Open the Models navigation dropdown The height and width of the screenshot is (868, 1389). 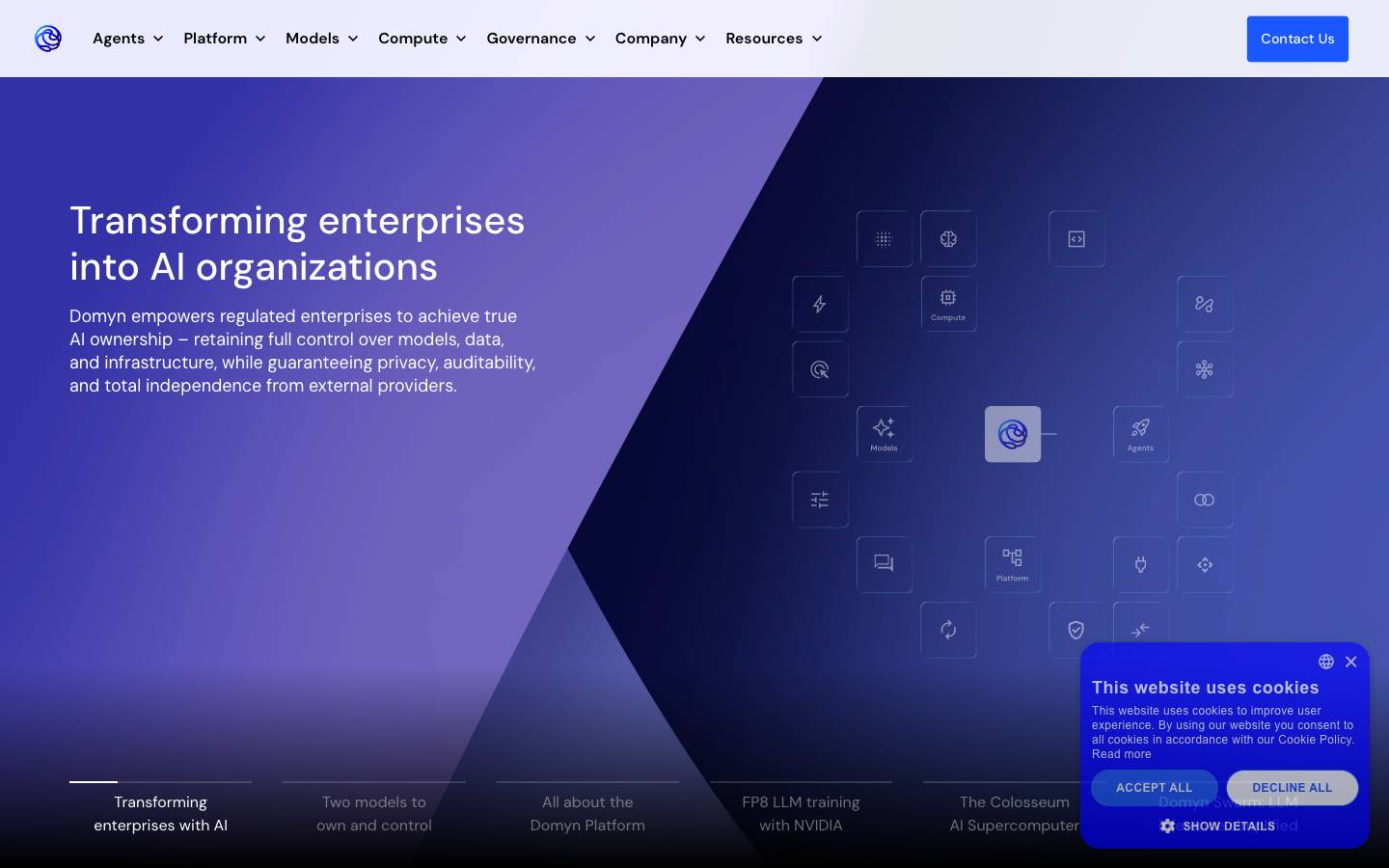click(x=322, y=39)
